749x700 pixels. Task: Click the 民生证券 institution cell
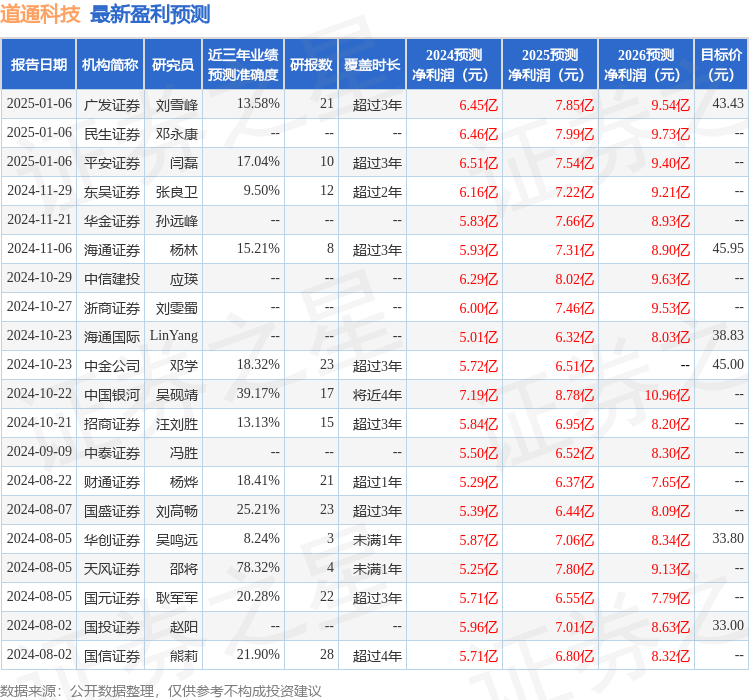point(112,134)
